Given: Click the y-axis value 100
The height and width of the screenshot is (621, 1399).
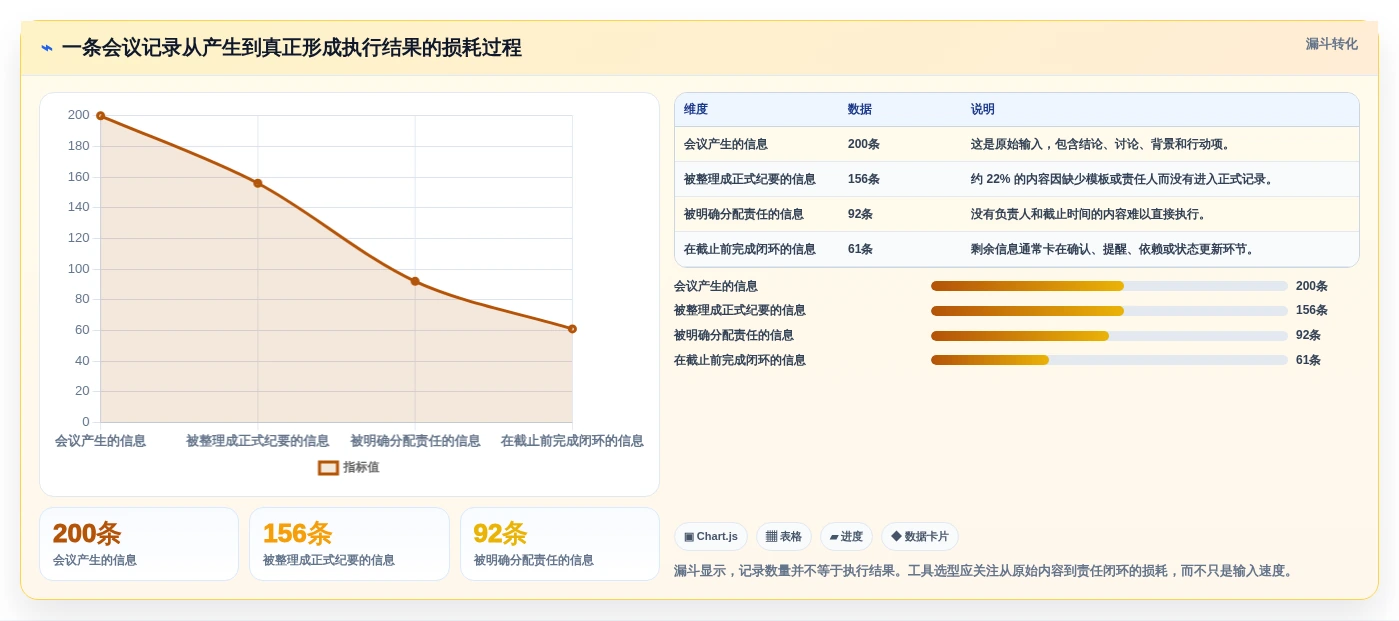Looking at the screenshot, I should pyautogui.click(x=79, y=269).
